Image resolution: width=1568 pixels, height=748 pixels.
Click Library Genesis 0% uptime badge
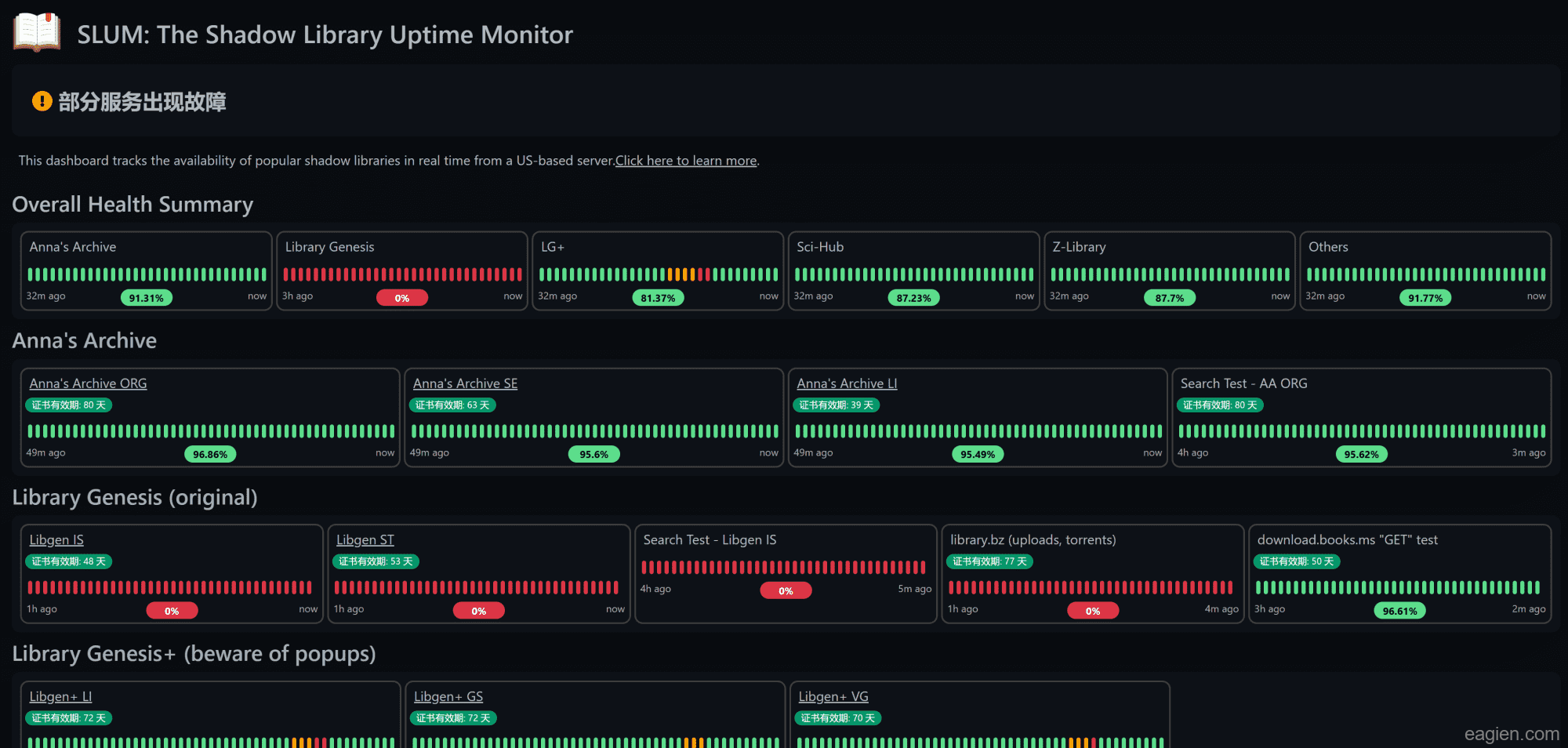pyautogui.click(x=401, y=298)
